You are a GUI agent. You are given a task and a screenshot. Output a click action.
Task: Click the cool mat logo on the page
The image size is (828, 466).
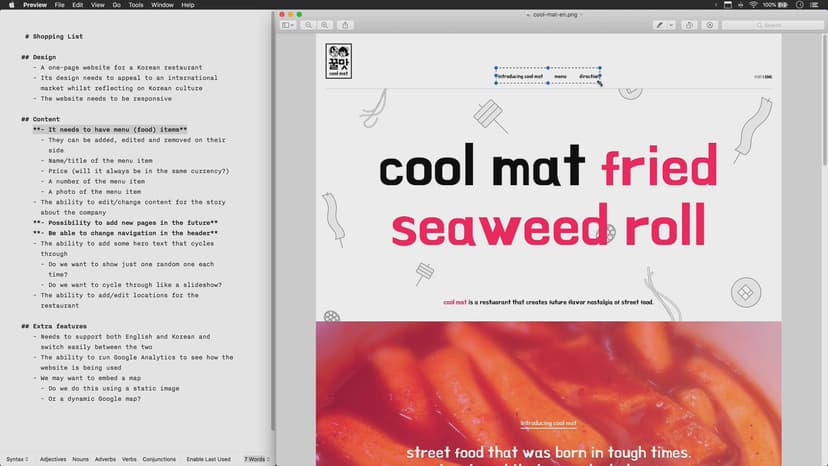pyautogui.click(x=339, y=59)
